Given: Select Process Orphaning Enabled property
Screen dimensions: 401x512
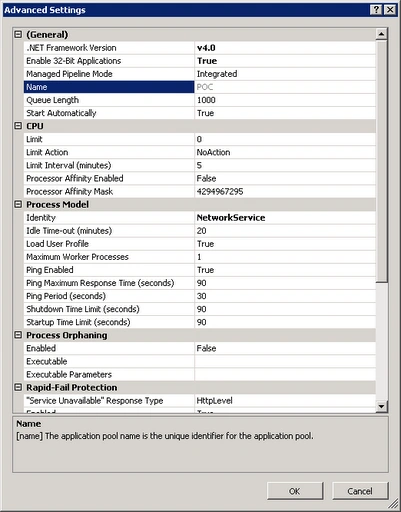Looking at the screenshot, I should pos(109,348).
